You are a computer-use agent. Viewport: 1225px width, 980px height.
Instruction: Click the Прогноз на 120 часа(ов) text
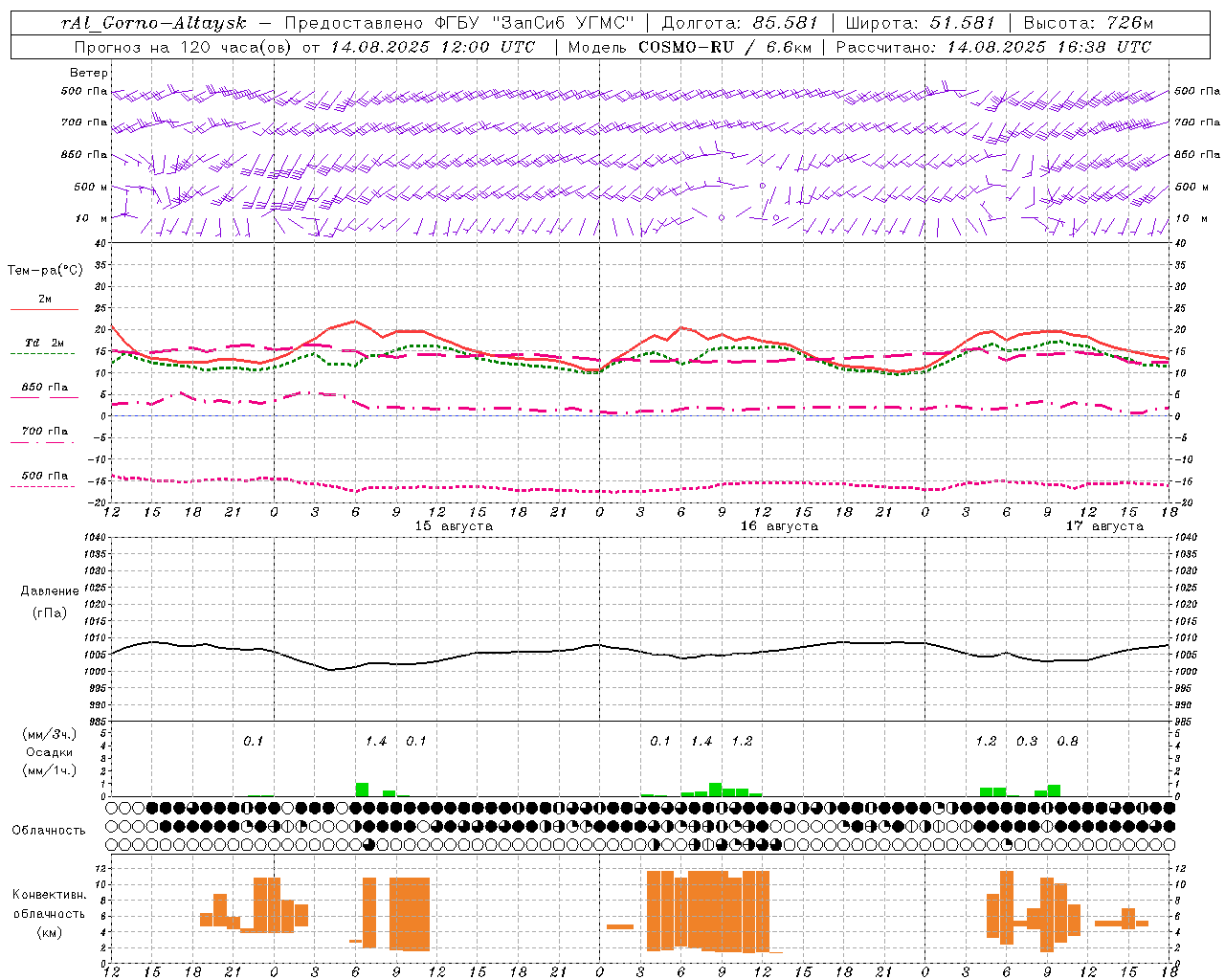183,47
